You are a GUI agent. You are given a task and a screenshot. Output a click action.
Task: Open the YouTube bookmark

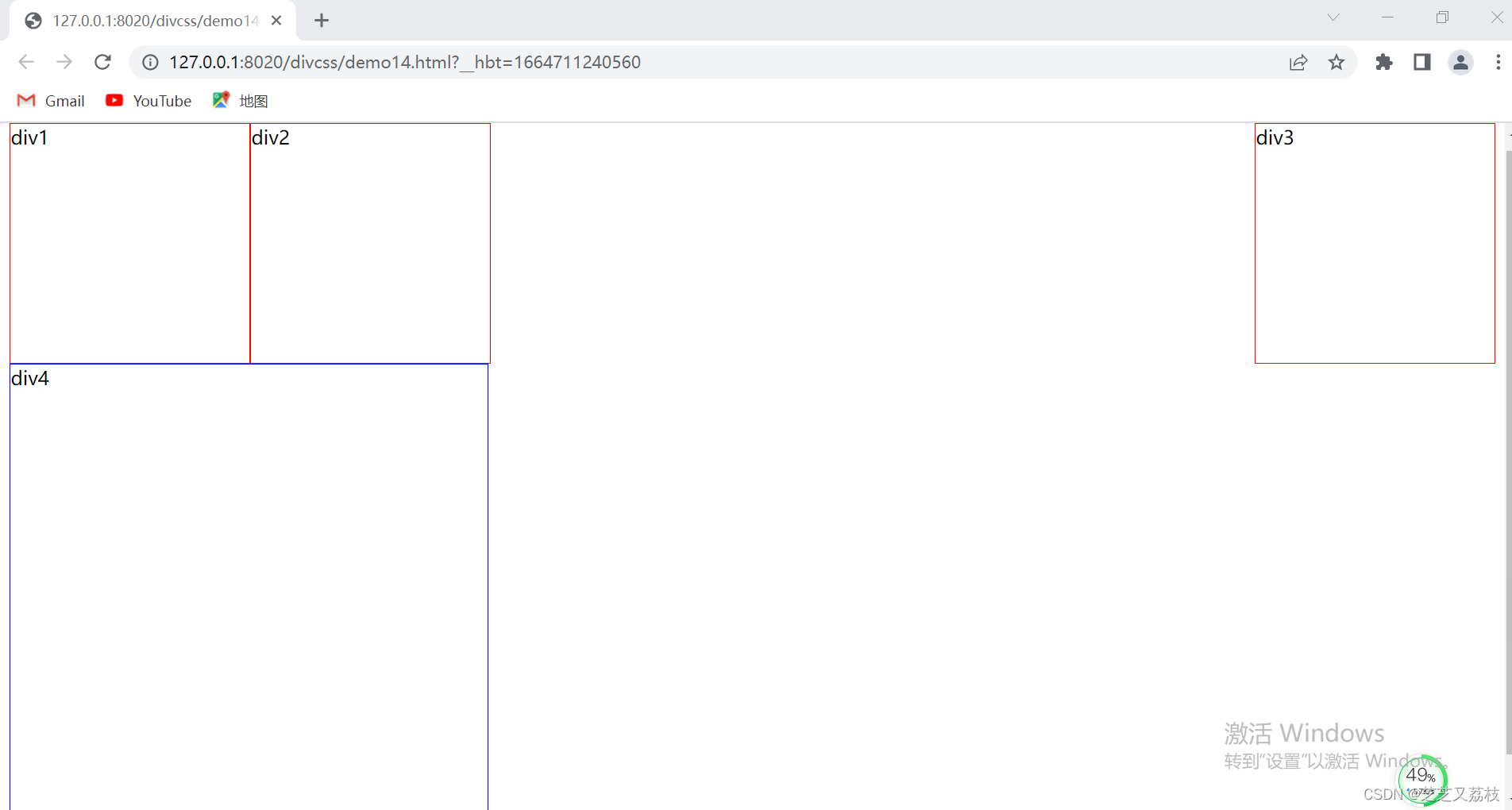click(148, 101)
